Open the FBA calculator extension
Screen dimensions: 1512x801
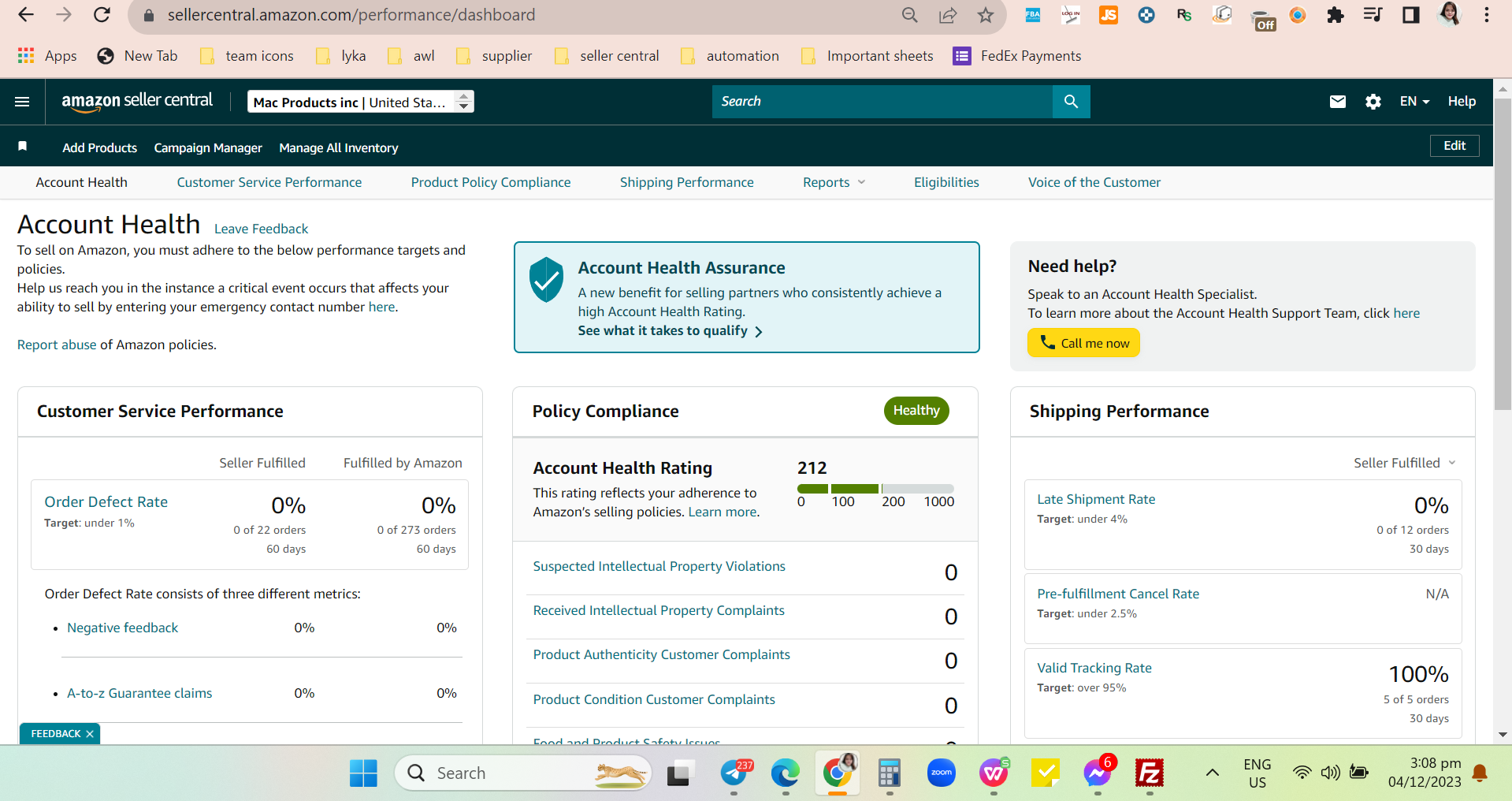(x=1032, y=15)
